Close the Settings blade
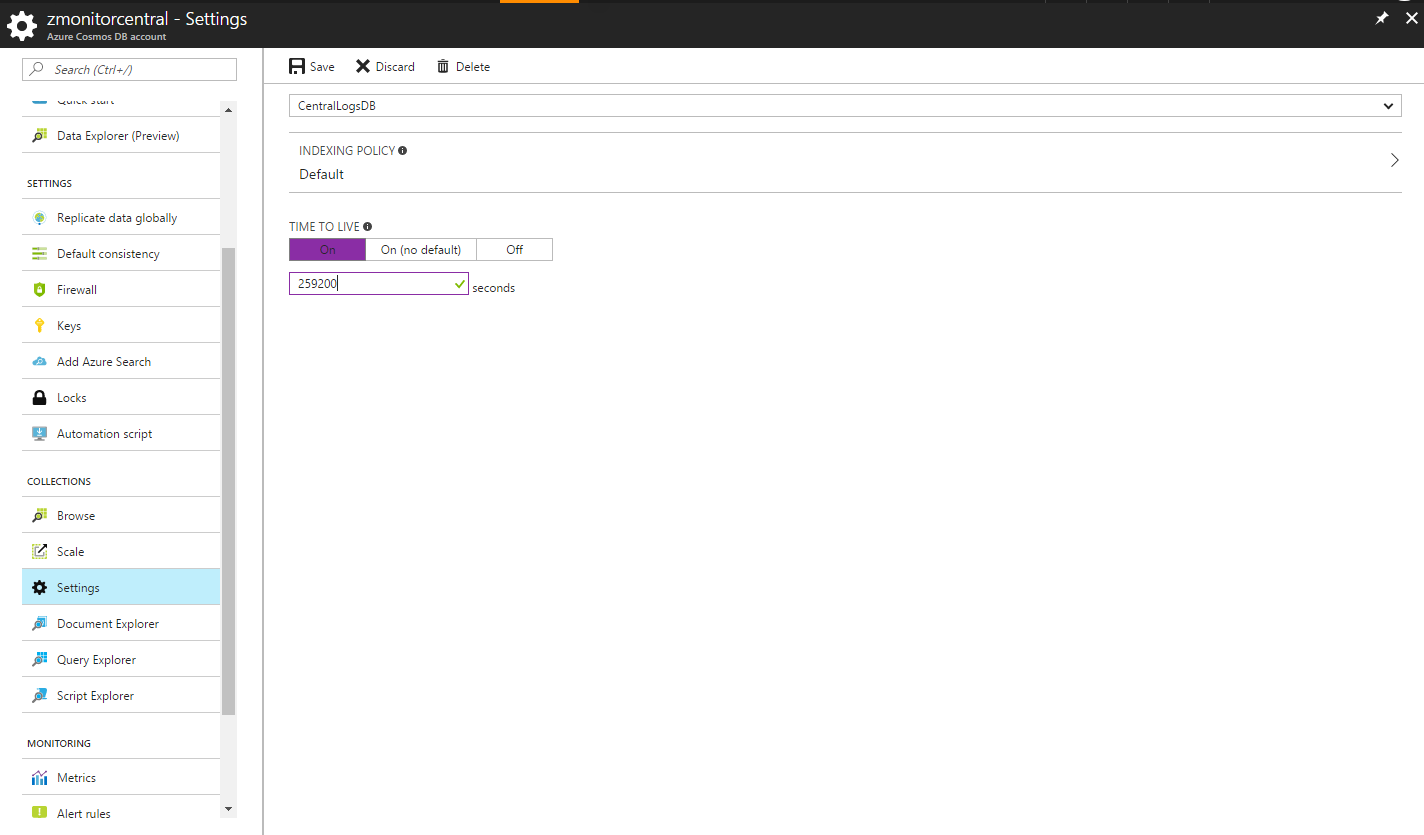The height and width of the screenshot is (835, 1424). [1412, 18]
